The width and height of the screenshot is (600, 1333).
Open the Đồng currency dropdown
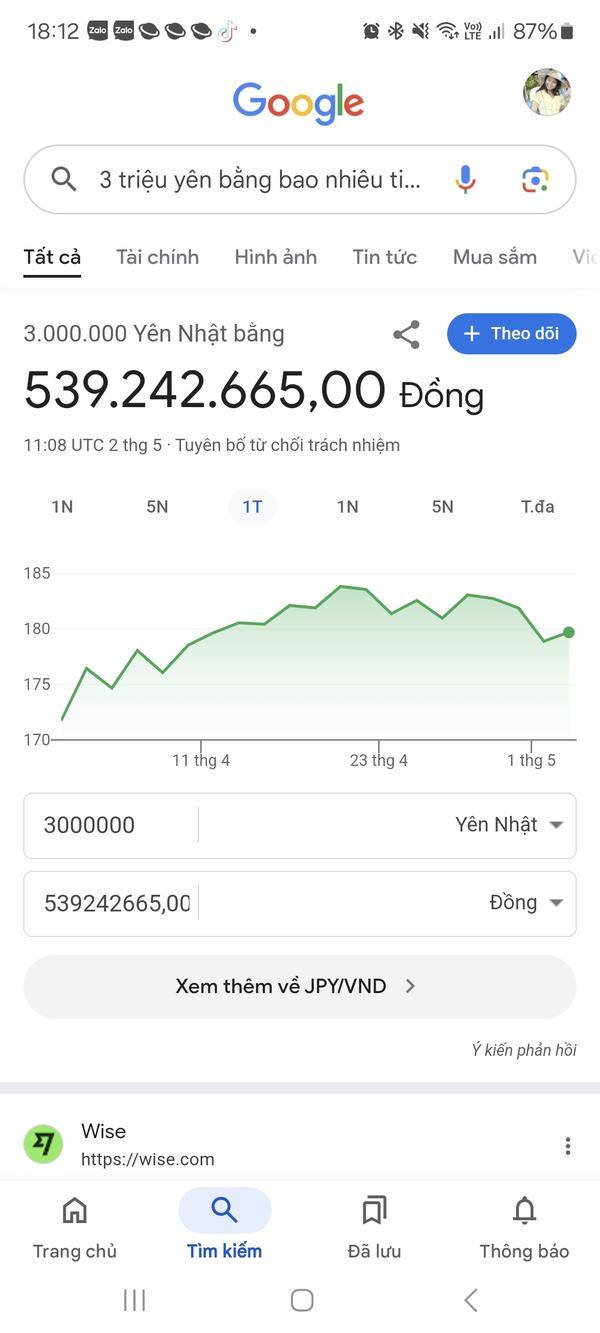(x=526, y=903)
